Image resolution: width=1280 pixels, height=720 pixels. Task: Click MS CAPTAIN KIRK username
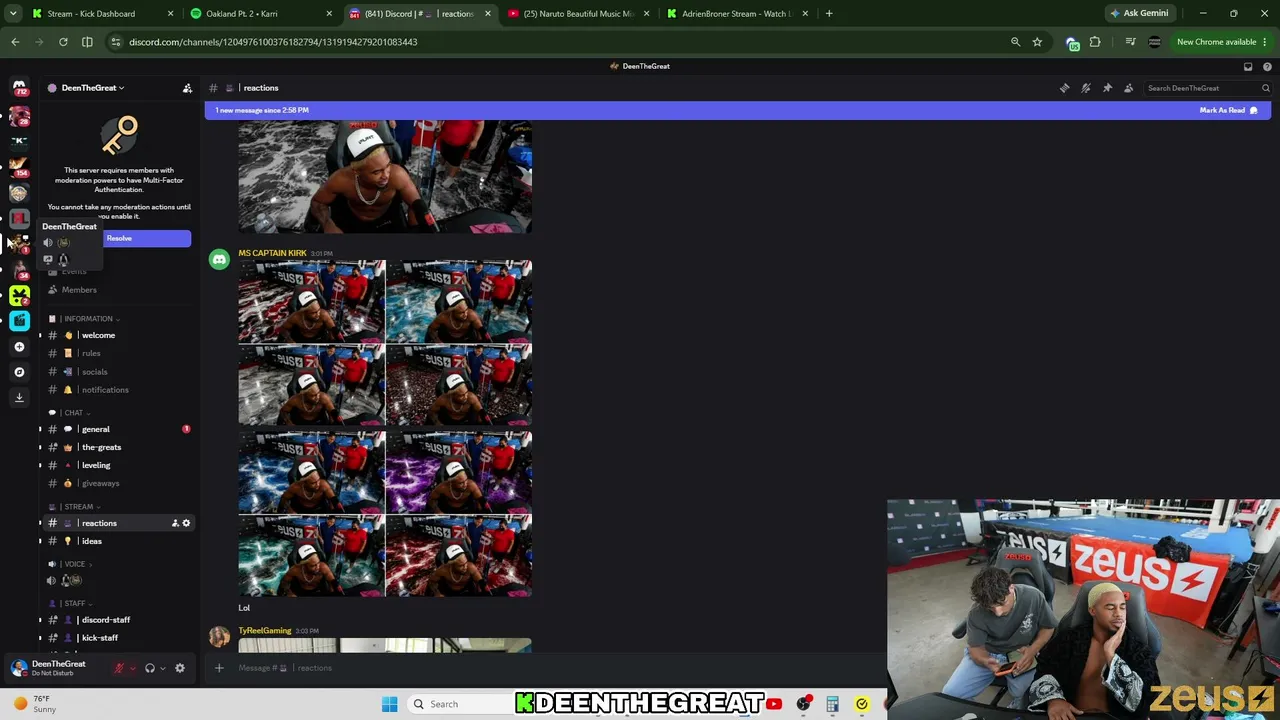tap(272, 253)
